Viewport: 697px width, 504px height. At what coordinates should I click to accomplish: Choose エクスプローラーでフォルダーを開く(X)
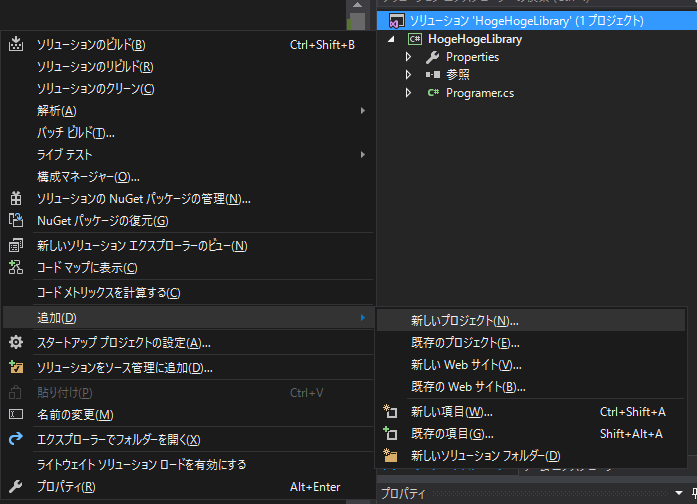click(x=188, y=440)
